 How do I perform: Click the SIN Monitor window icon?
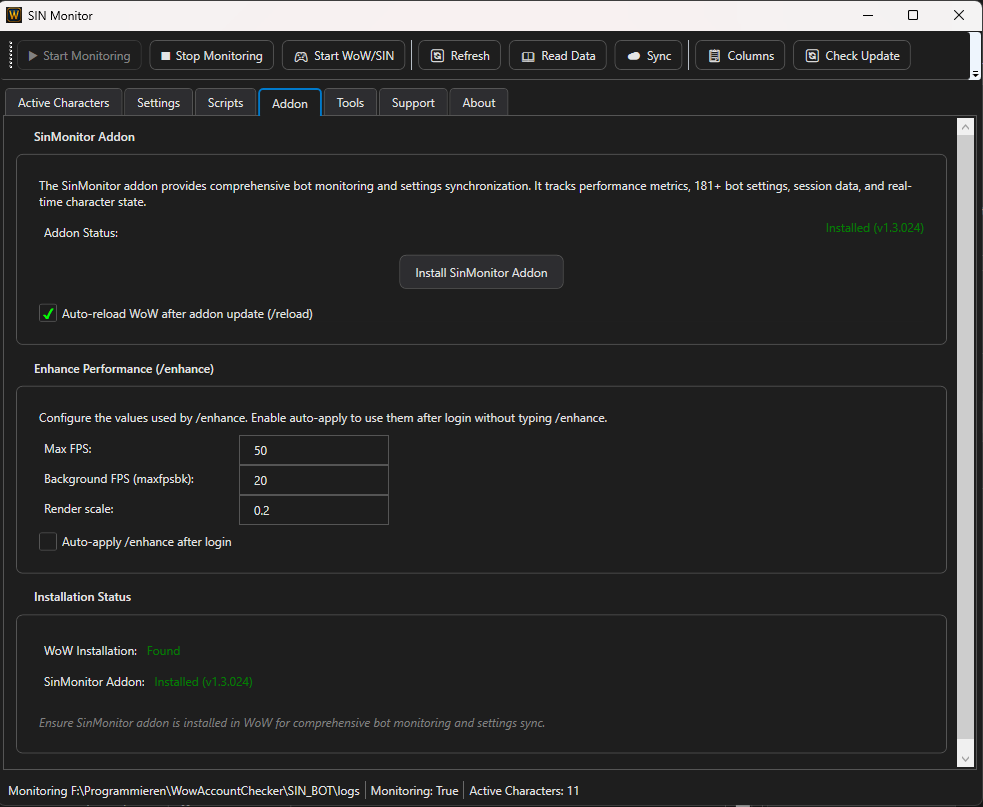pos(13,15)
